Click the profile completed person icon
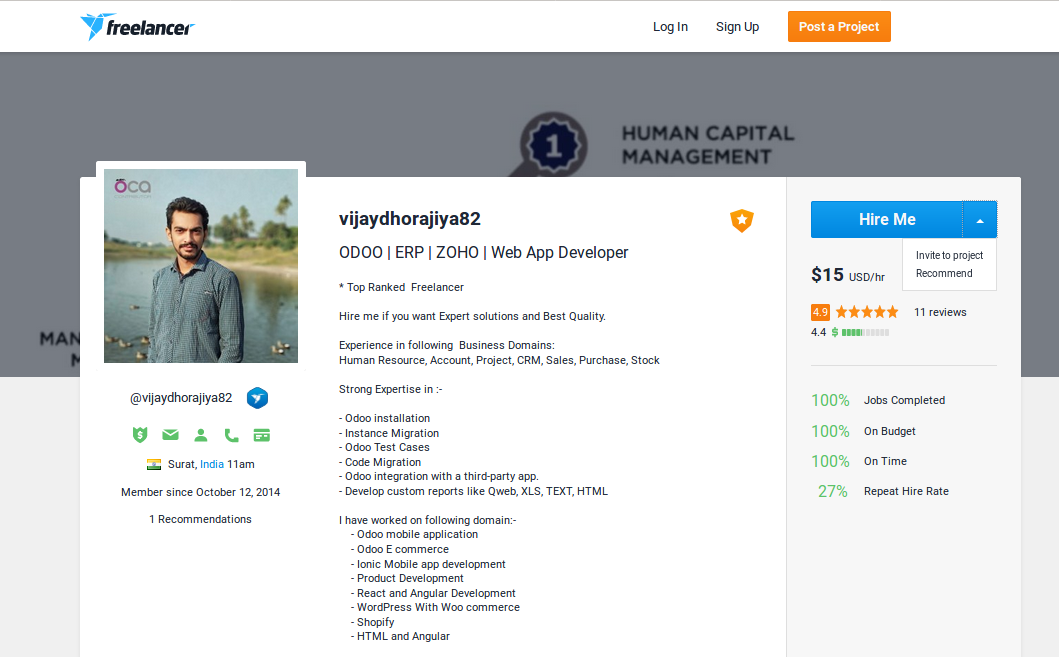Viewport: 1059px width, 657px height. 201,435
